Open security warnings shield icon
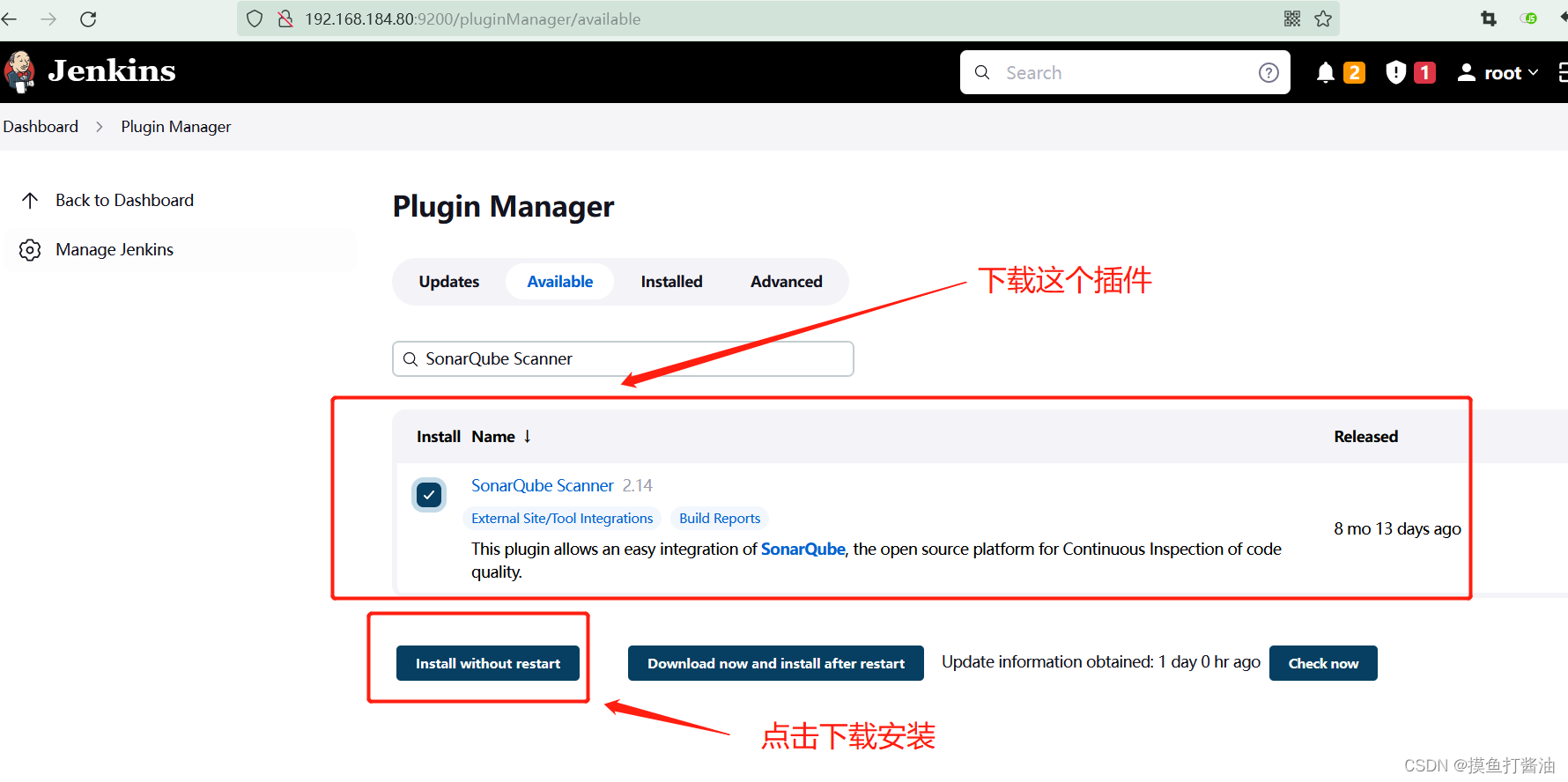1568x782 pixels. (1395, 72)
